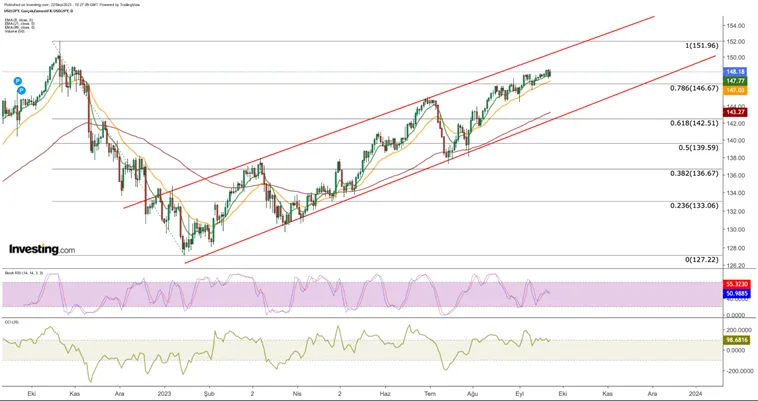Click the Ağu label on time axis
758x401 pixels.
[x=473, y=394]
